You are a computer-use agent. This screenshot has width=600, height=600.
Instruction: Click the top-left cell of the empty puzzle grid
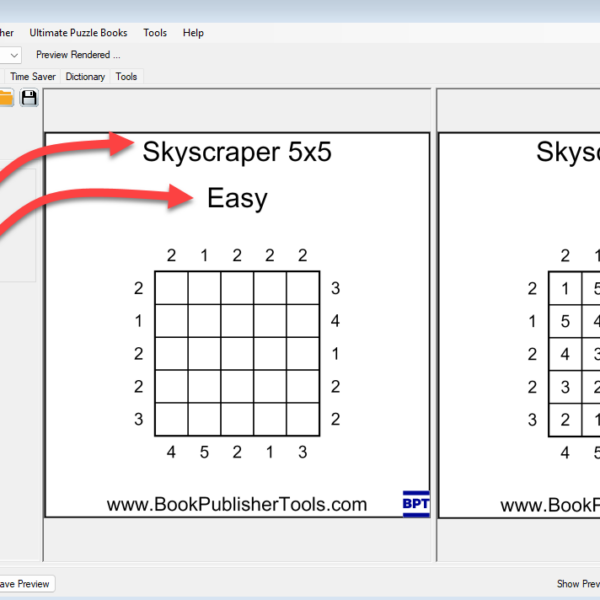pos(171,288)
